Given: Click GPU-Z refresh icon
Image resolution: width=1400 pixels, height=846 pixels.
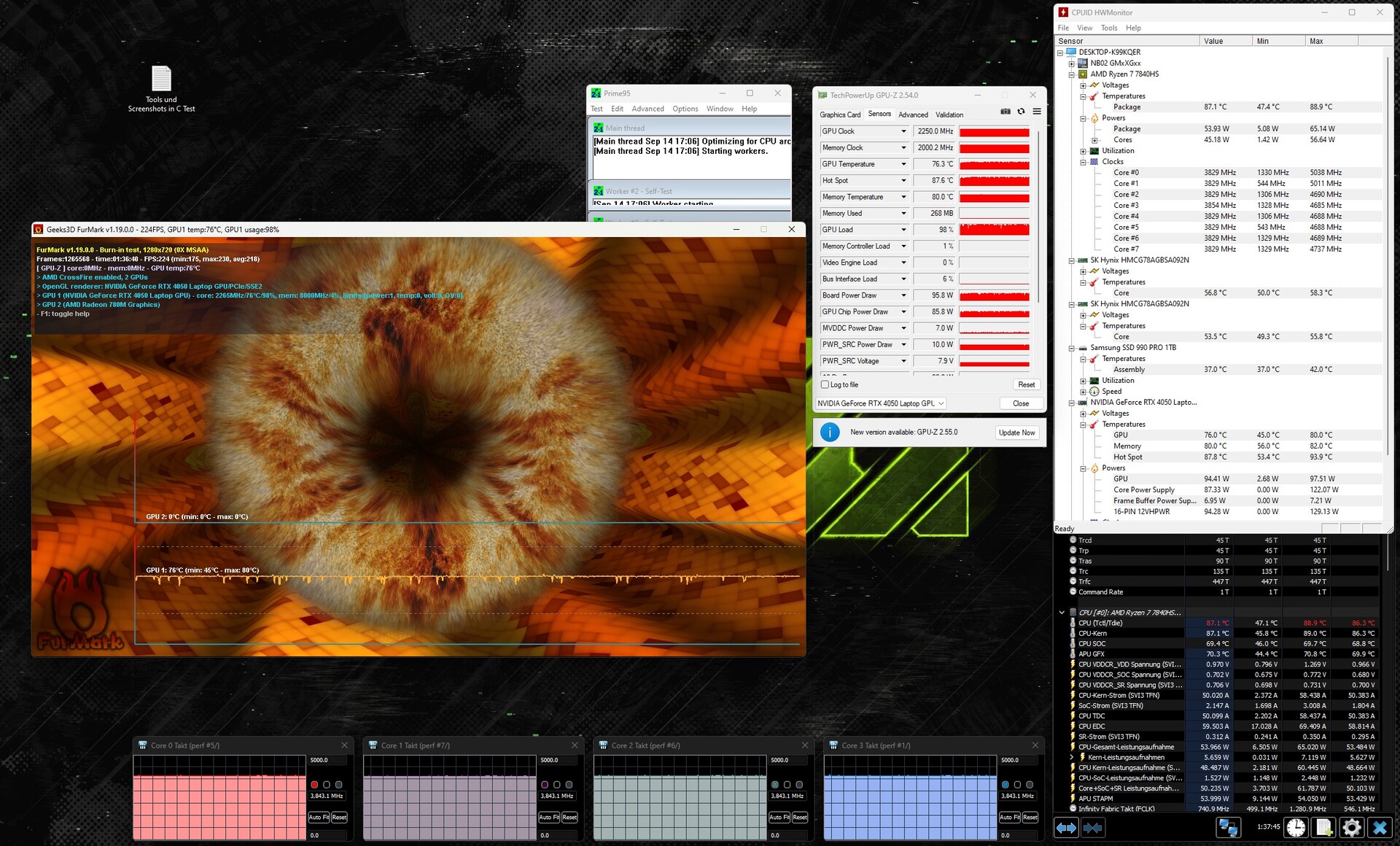Looking at the screenshot, I should coord(1021,112).
